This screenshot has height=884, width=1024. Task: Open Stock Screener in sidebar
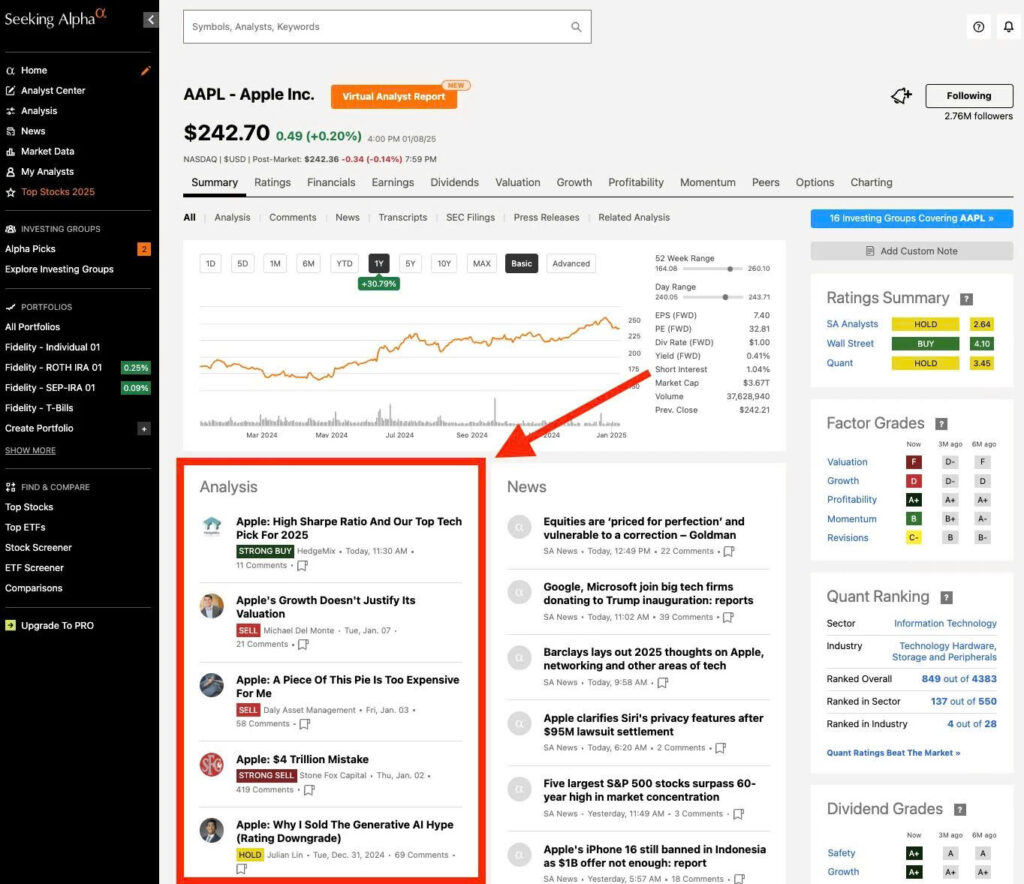coord(39,548)
